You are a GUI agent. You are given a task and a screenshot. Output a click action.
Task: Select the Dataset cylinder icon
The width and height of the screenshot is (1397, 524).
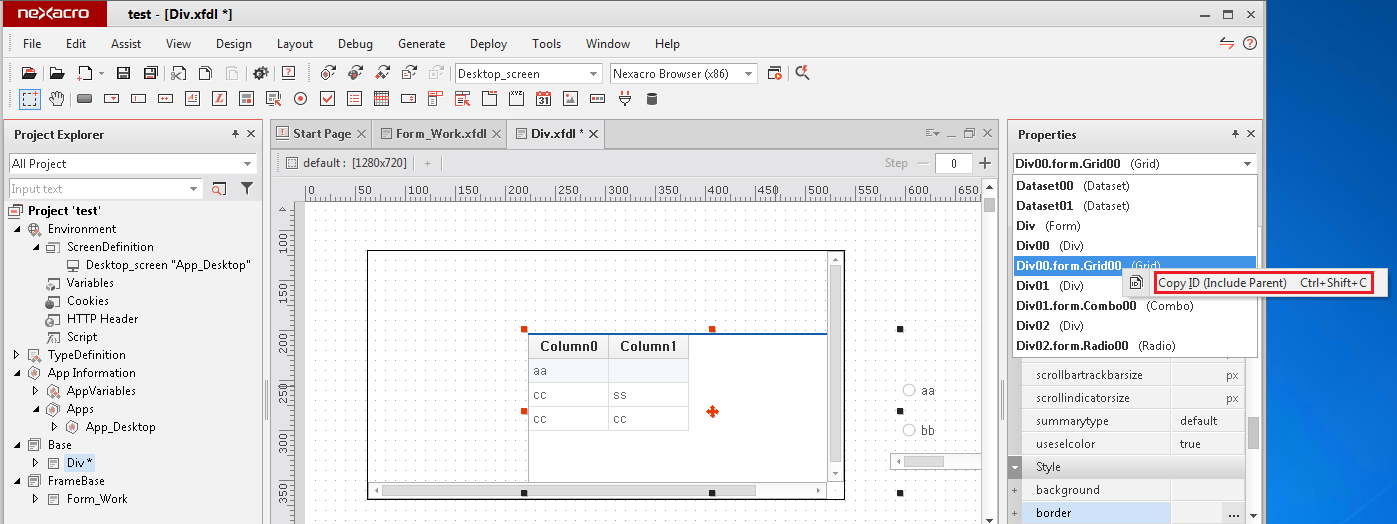point(652,98)
